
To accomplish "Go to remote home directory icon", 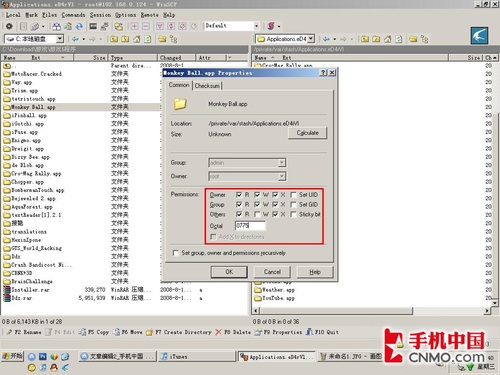I will [388, 39].
